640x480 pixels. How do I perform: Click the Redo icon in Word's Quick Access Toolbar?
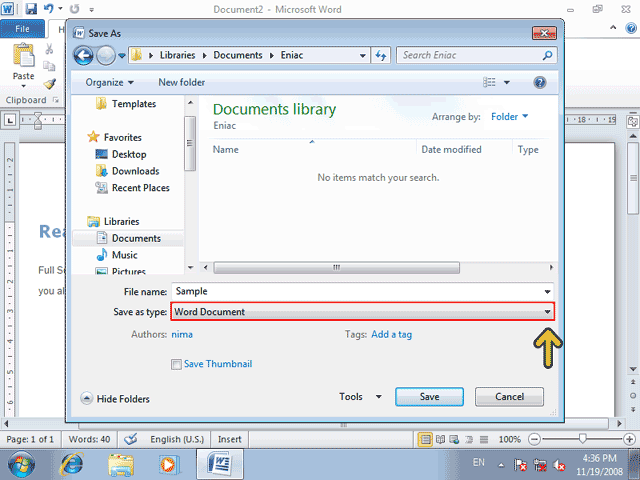pyautogui.click(x=74, y=9)
